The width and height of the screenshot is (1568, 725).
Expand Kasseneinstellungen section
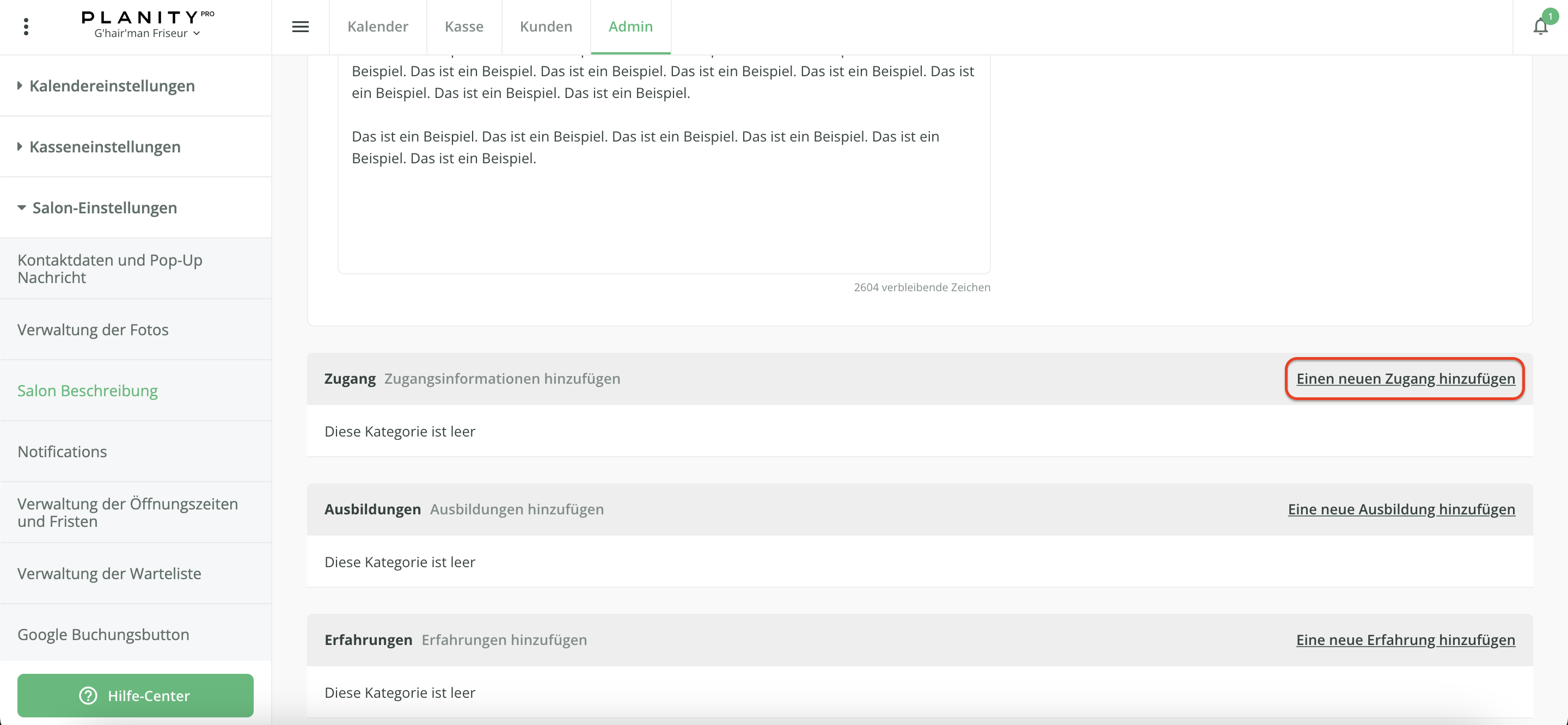[x=105, y=147]
